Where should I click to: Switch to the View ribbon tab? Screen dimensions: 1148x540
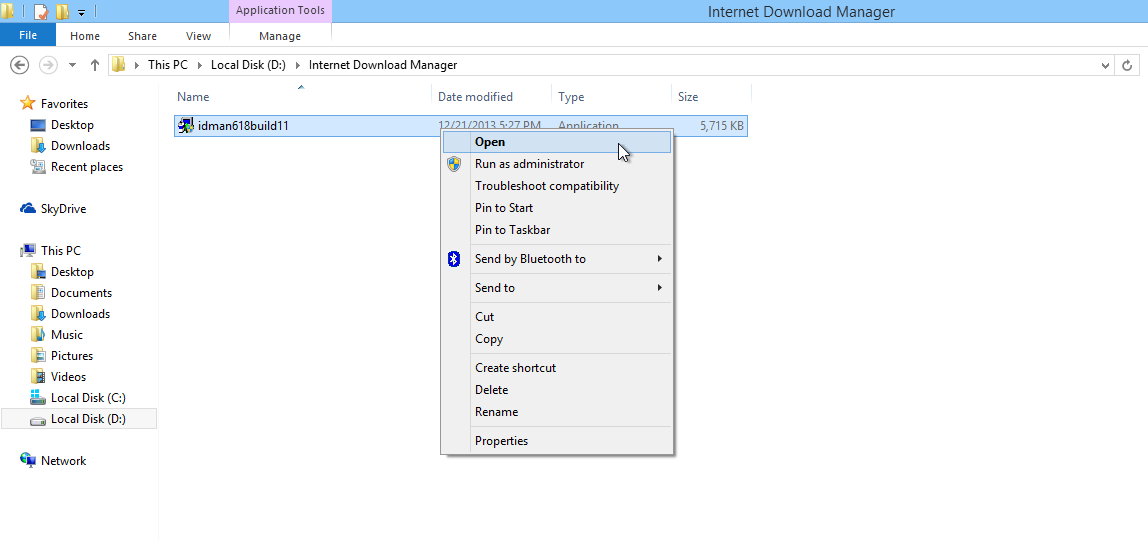click(198, 36)
